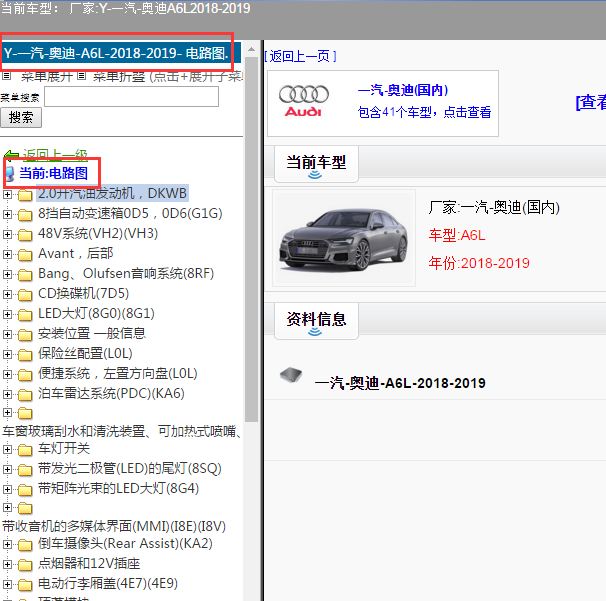Screen dimensions: 606x601
Task: Click the menu collapse icon
Action: point(81,76)
